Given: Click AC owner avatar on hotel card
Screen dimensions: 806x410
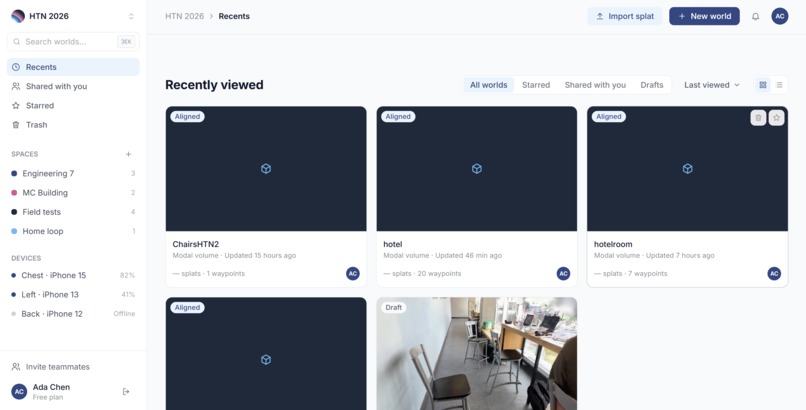Looking at the screenshot, I should pos(563,273).
